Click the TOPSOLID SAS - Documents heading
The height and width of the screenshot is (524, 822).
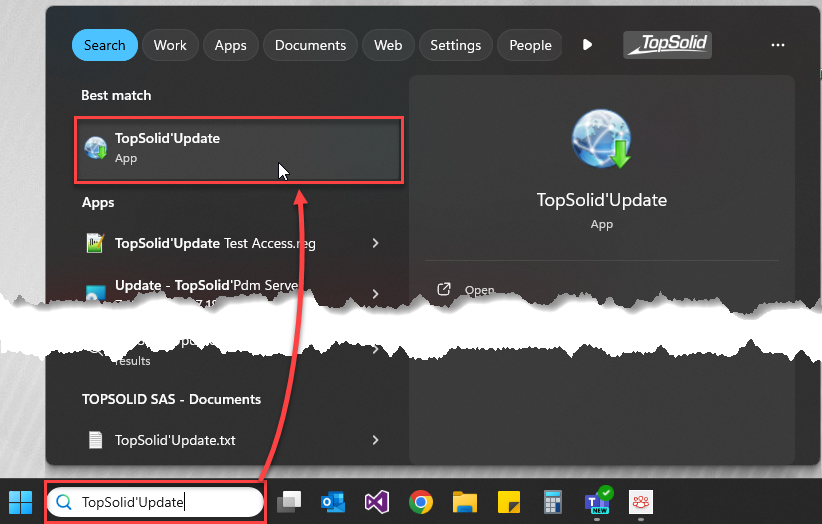pyautogui.click(x=171, y=399)
